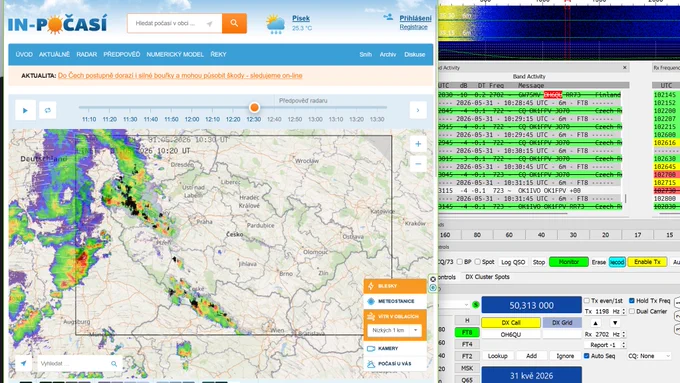Click the camera icon for Kamery
Screen dimensions: 680x383
pyautogui.click(x=371, y=348)
